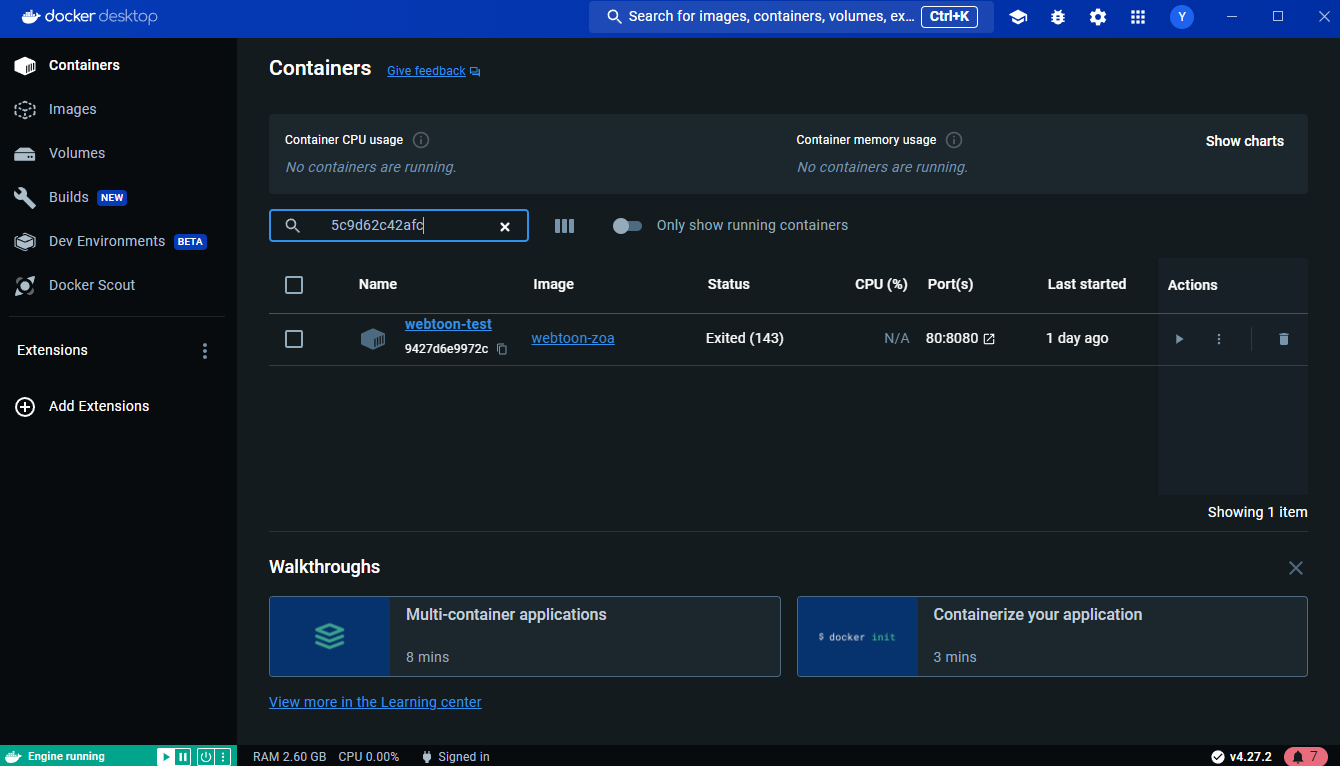Click the engine power icon in status bar

205,757
